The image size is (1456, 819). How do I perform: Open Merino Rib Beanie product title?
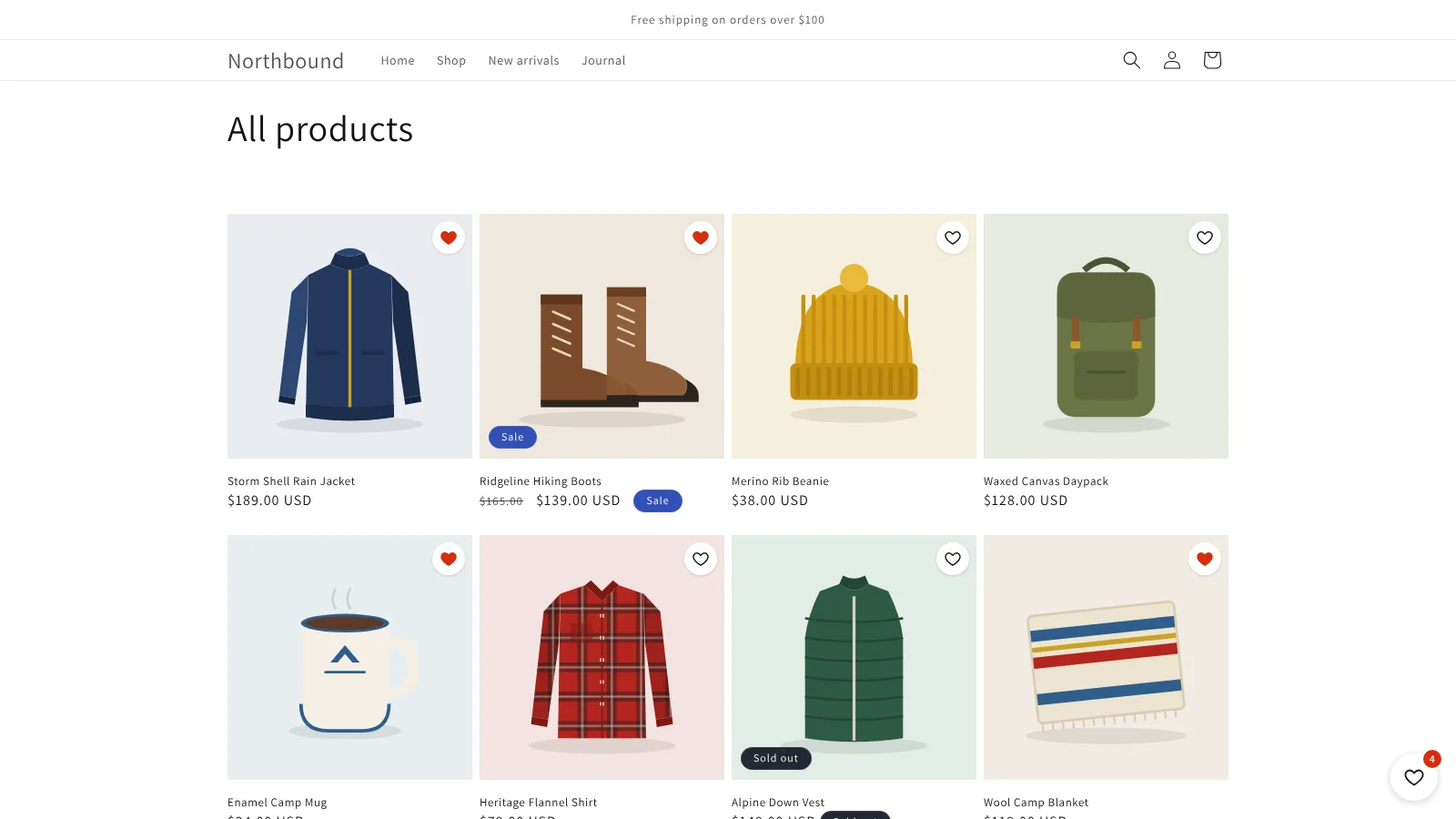[x=780, y=481]
